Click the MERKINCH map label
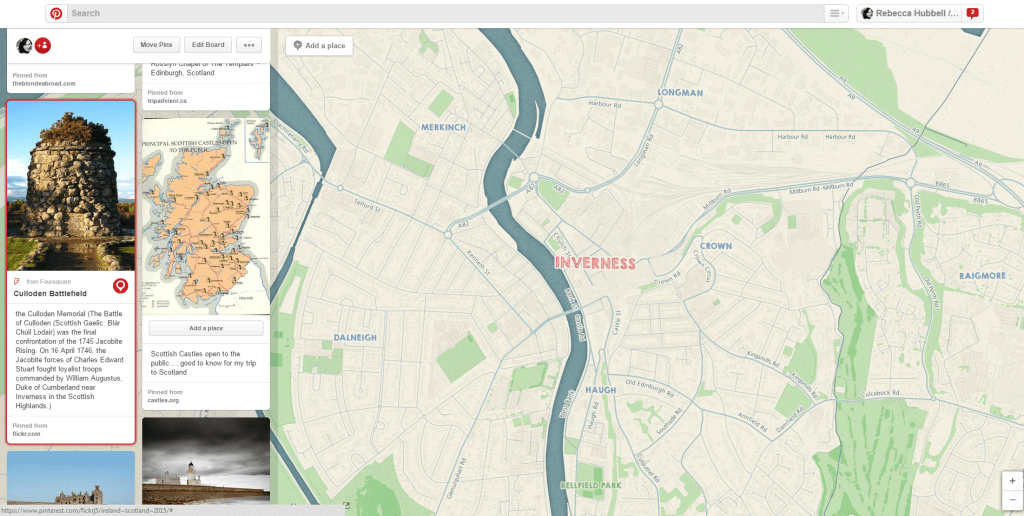This screenshot has height=516, width=1024. tap(443, 127)
